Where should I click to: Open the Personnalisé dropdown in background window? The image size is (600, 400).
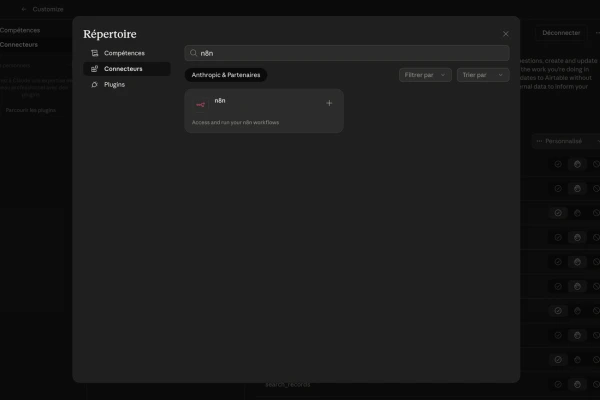coord(567,141)
